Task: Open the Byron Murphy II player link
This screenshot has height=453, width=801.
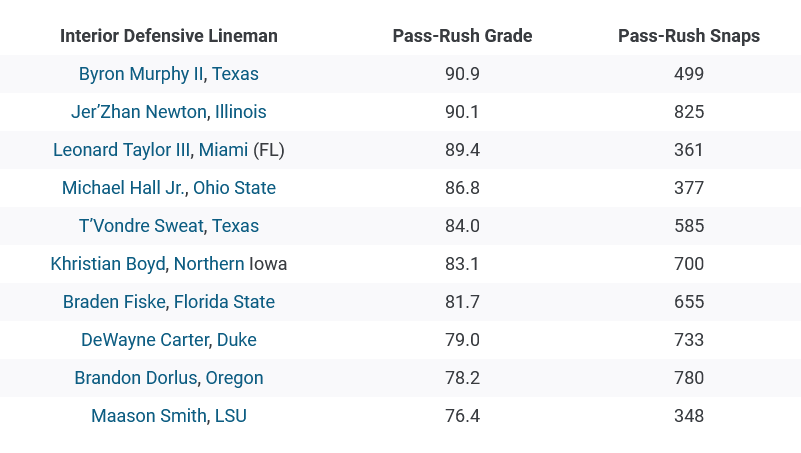Action: coord(141,74)
